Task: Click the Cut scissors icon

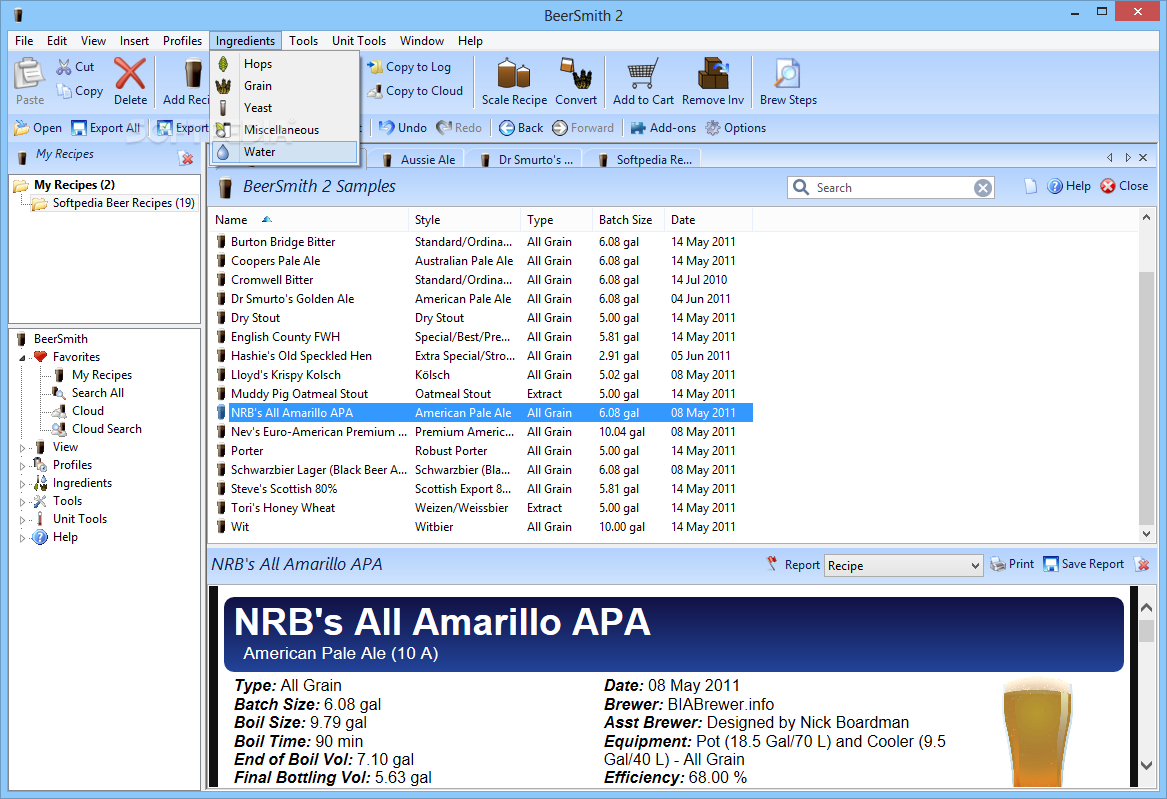Action: point(64,67)
